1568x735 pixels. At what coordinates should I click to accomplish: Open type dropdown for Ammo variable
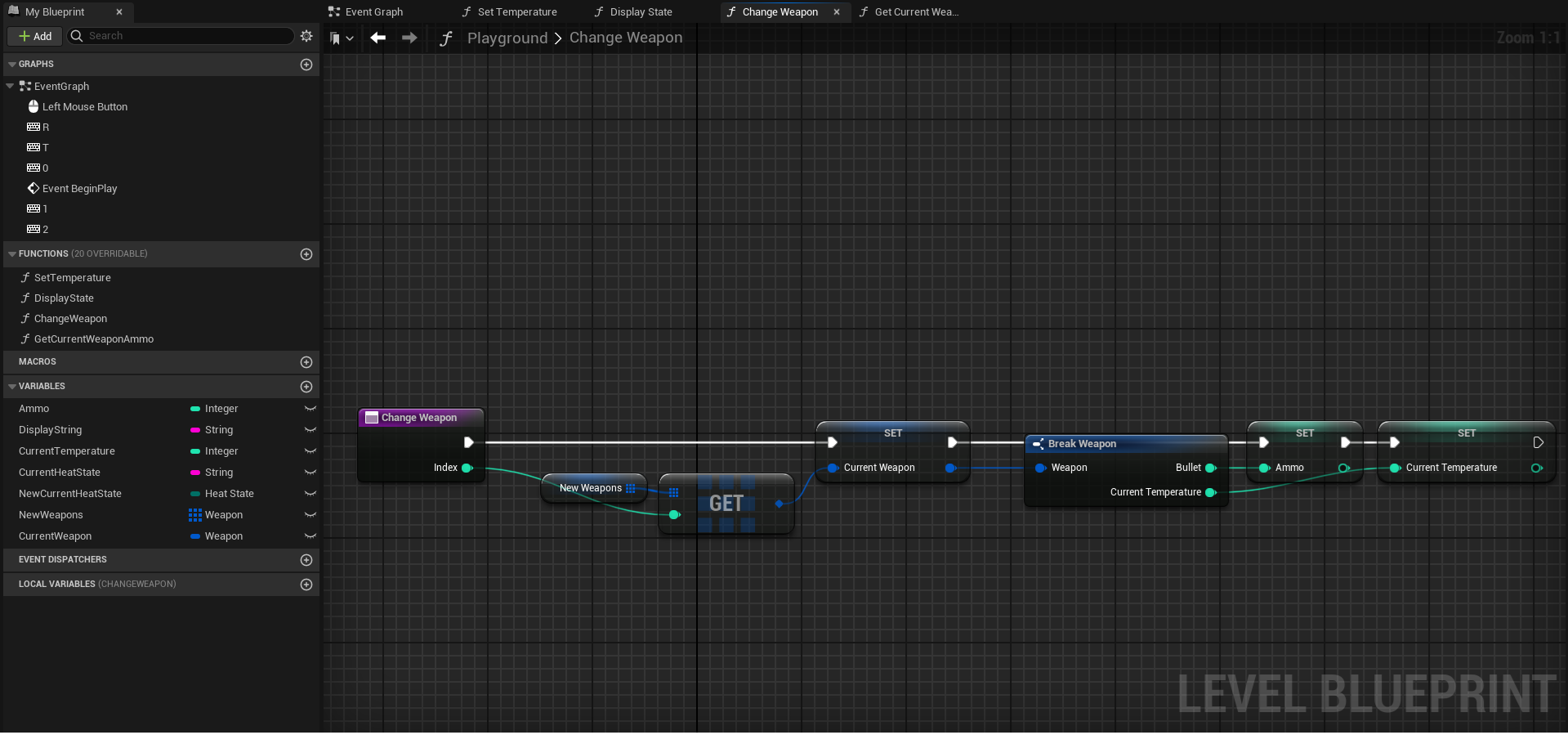tap(214, 409)
